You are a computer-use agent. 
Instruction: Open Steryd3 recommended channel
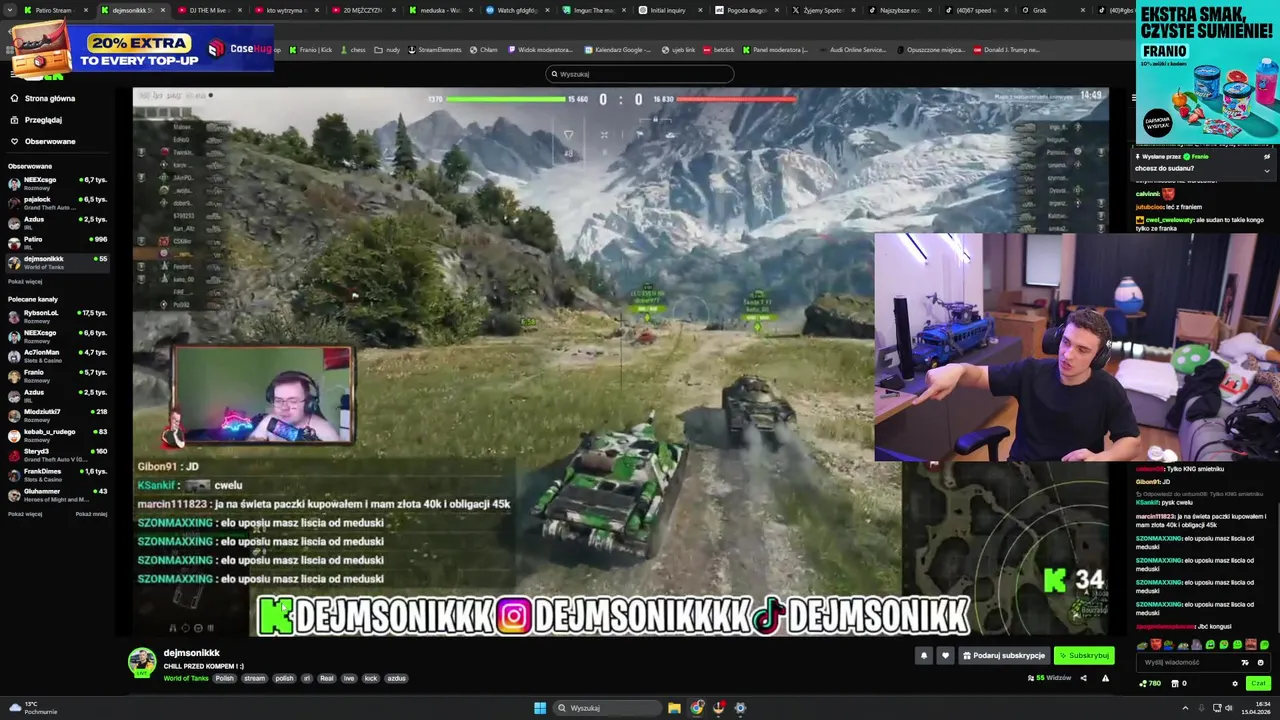57,454
